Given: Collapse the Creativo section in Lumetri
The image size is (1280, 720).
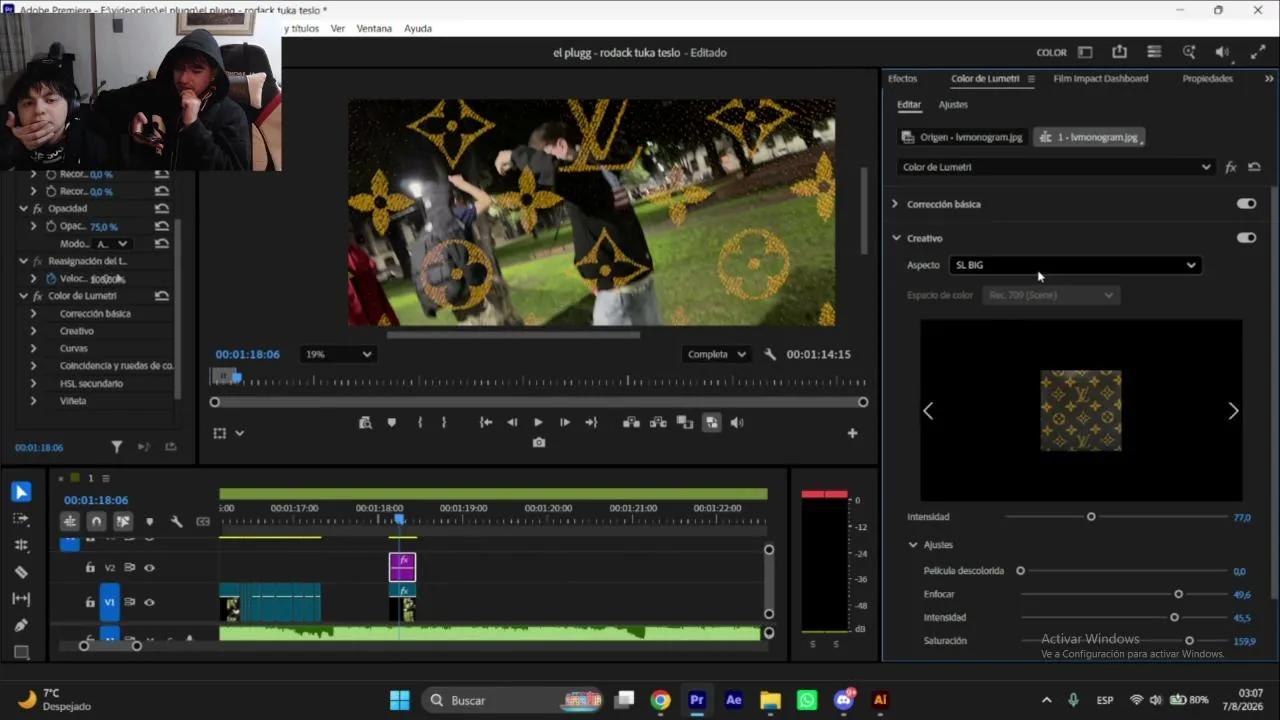Looking at the screenshot, I should click(896, 238).
